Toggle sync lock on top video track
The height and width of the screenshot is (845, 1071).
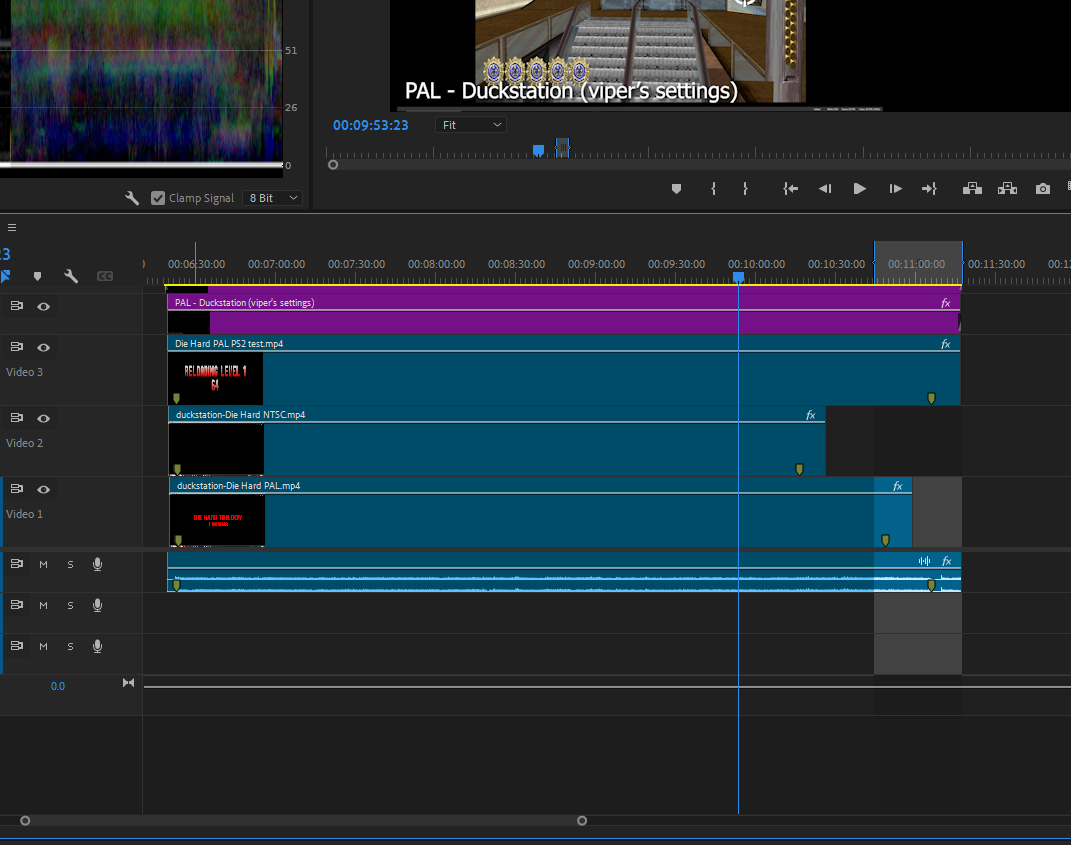pyautogui.click(x=17, y=306)
